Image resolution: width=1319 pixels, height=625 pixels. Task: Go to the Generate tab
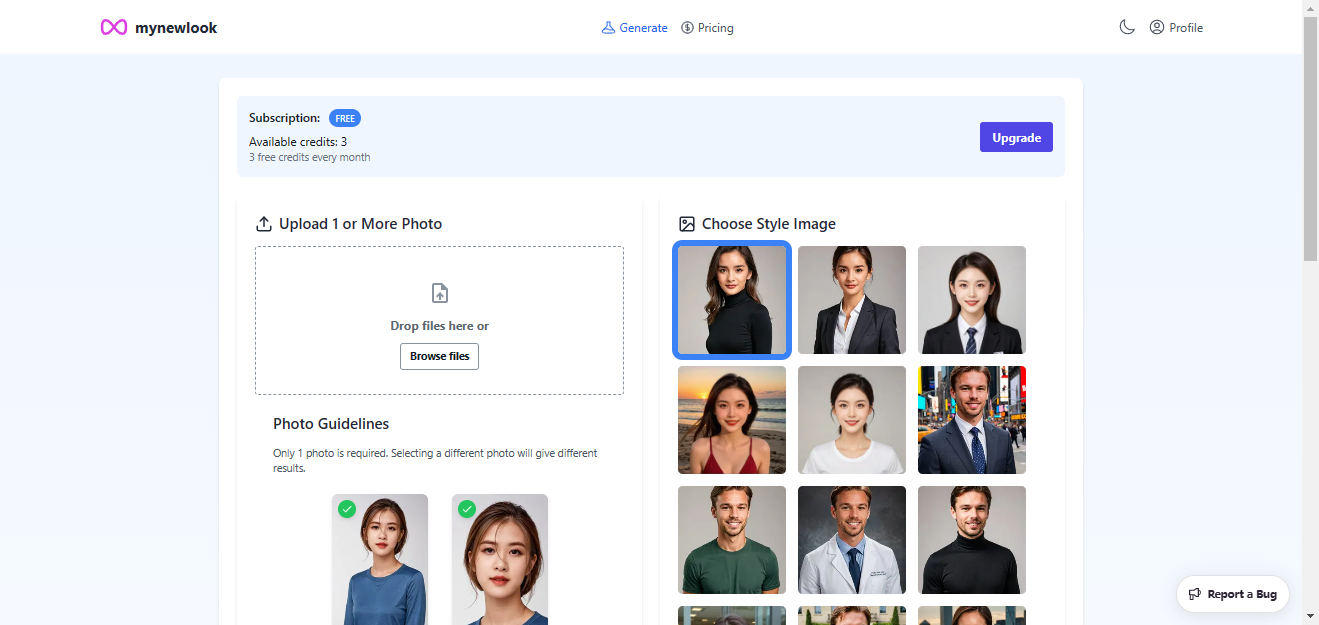634,28
